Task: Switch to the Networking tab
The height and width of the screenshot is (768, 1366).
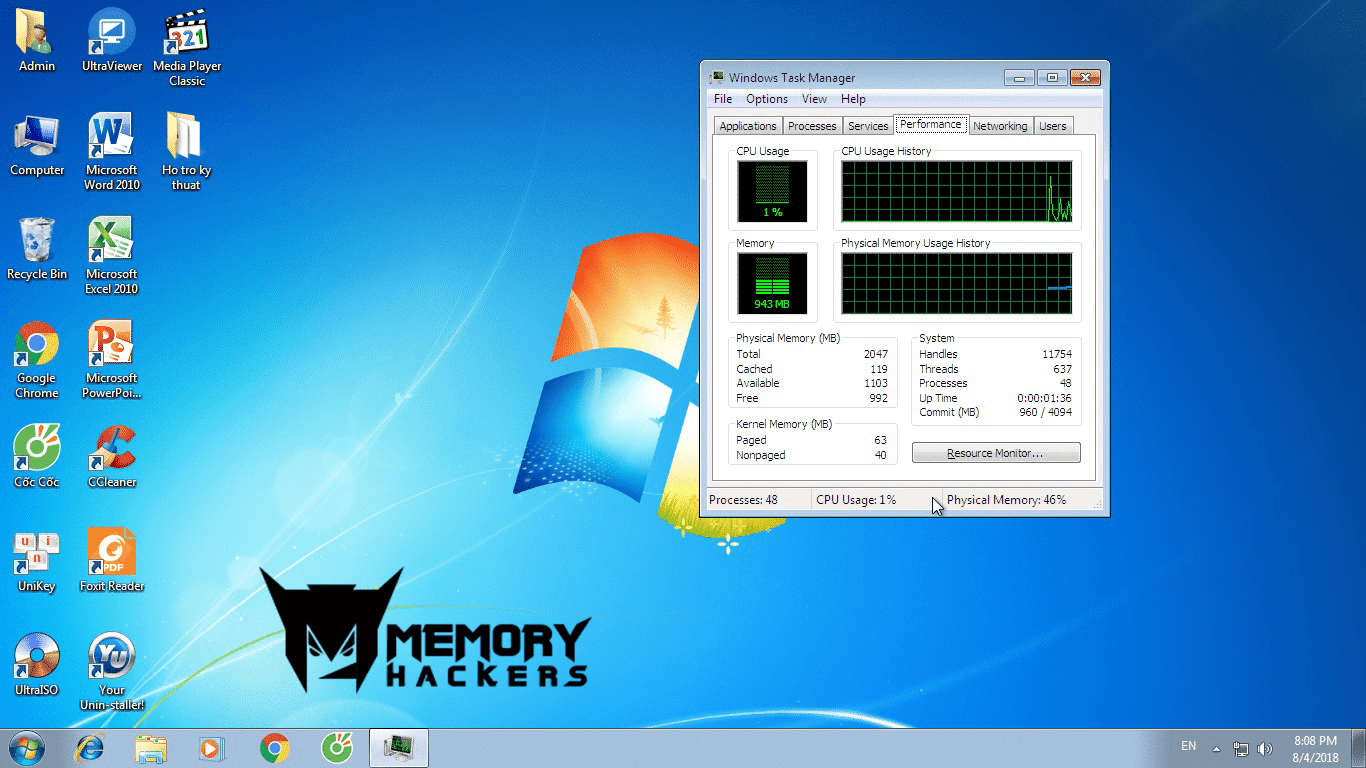Action: 1000,126
